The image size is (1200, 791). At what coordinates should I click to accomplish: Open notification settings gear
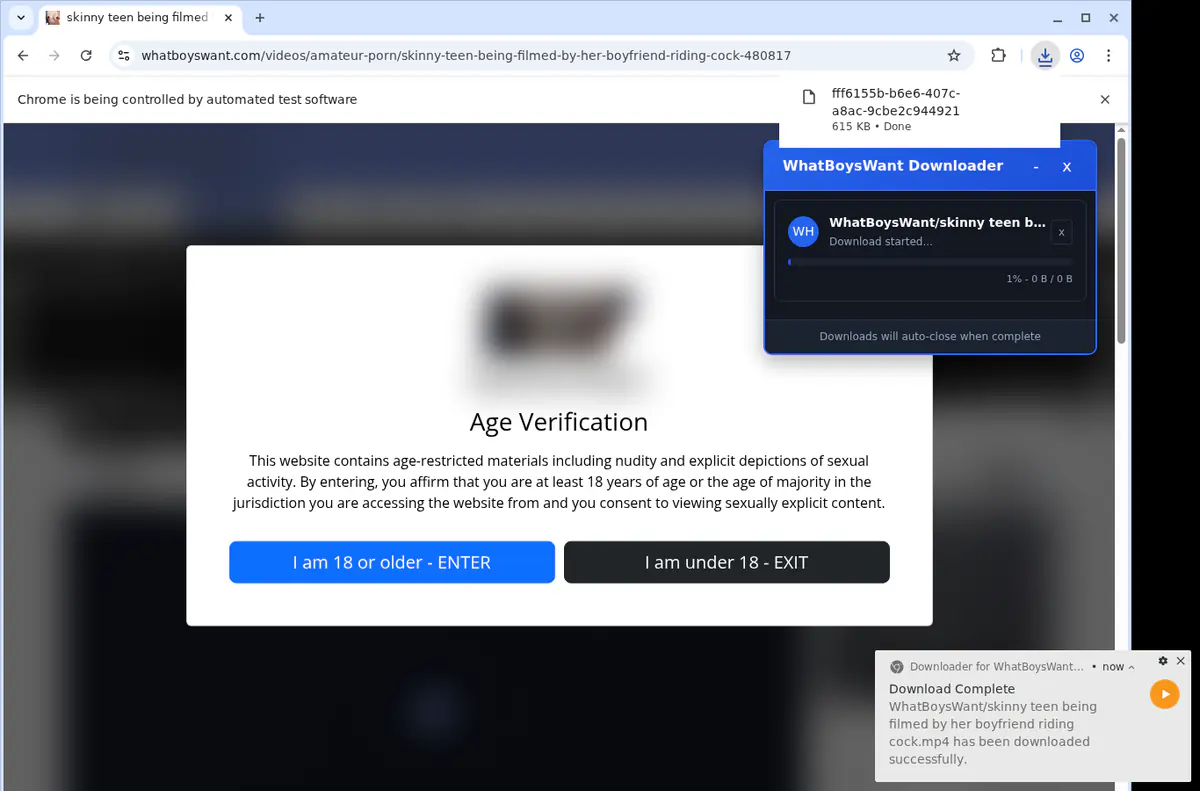pyautogui.click(x=1163, y=661)
